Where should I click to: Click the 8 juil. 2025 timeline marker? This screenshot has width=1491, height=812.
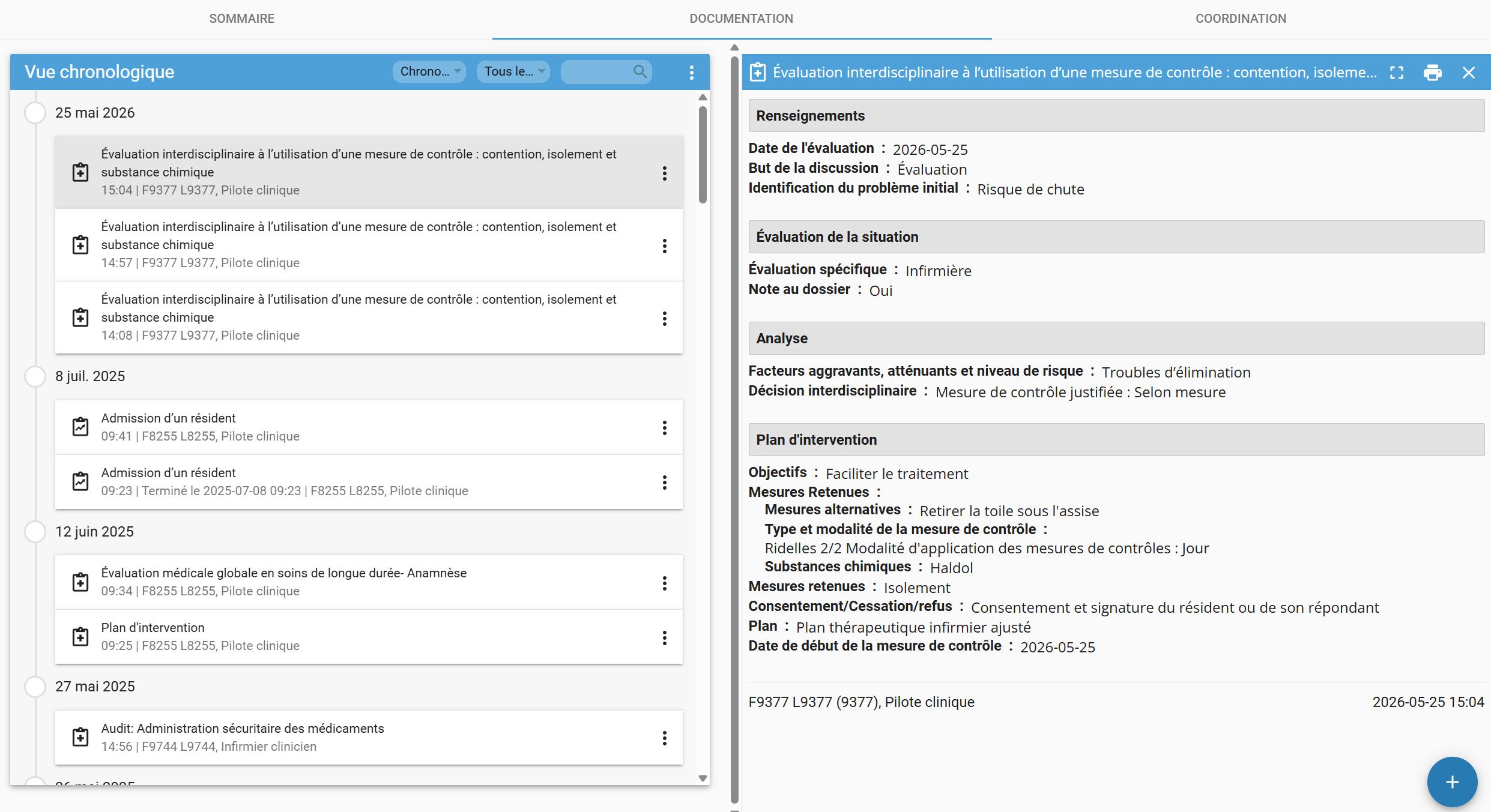(35, 376)
